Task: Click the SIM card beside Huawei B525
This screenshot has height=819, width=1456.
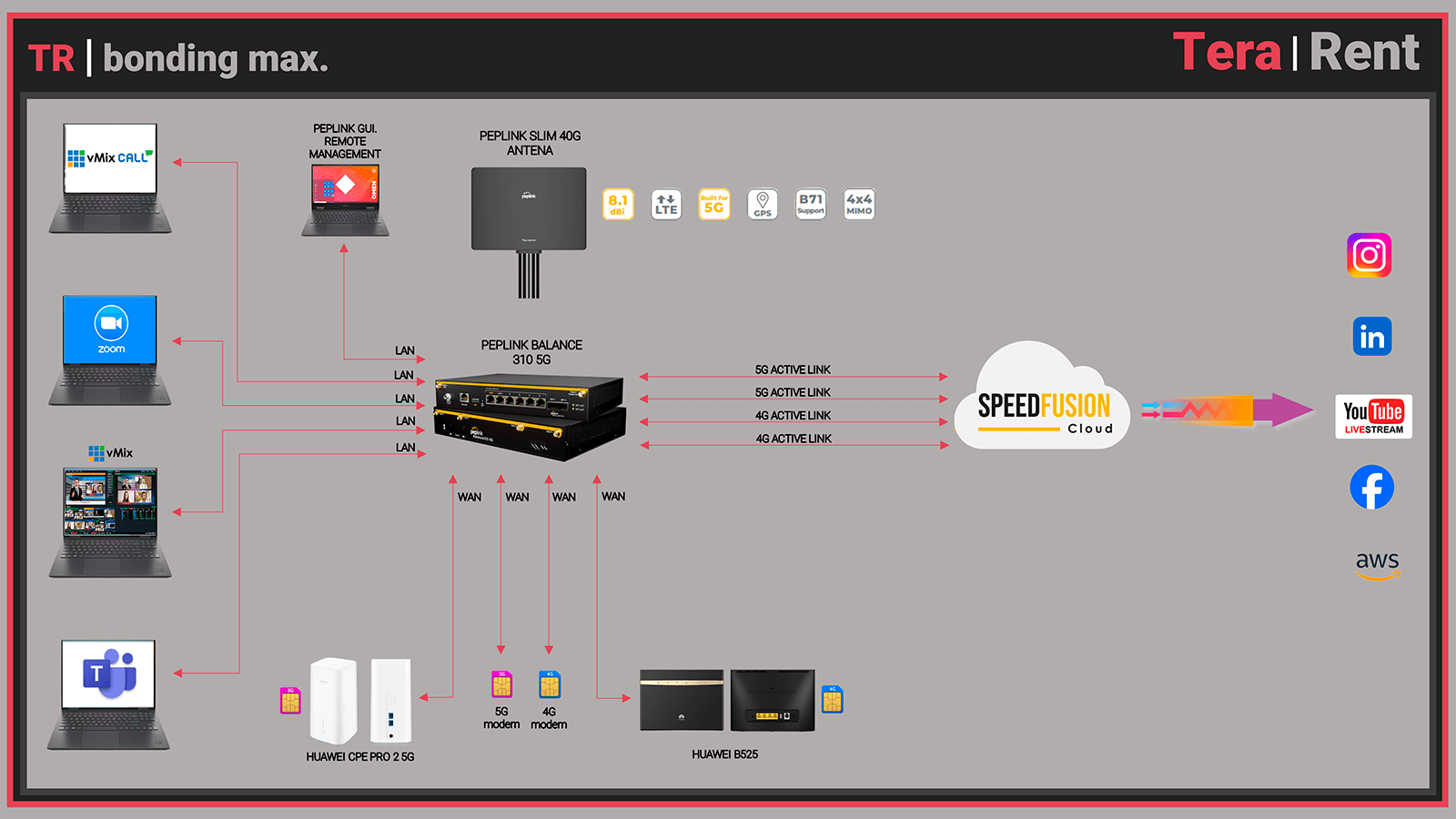Action: tap(833, 699)
